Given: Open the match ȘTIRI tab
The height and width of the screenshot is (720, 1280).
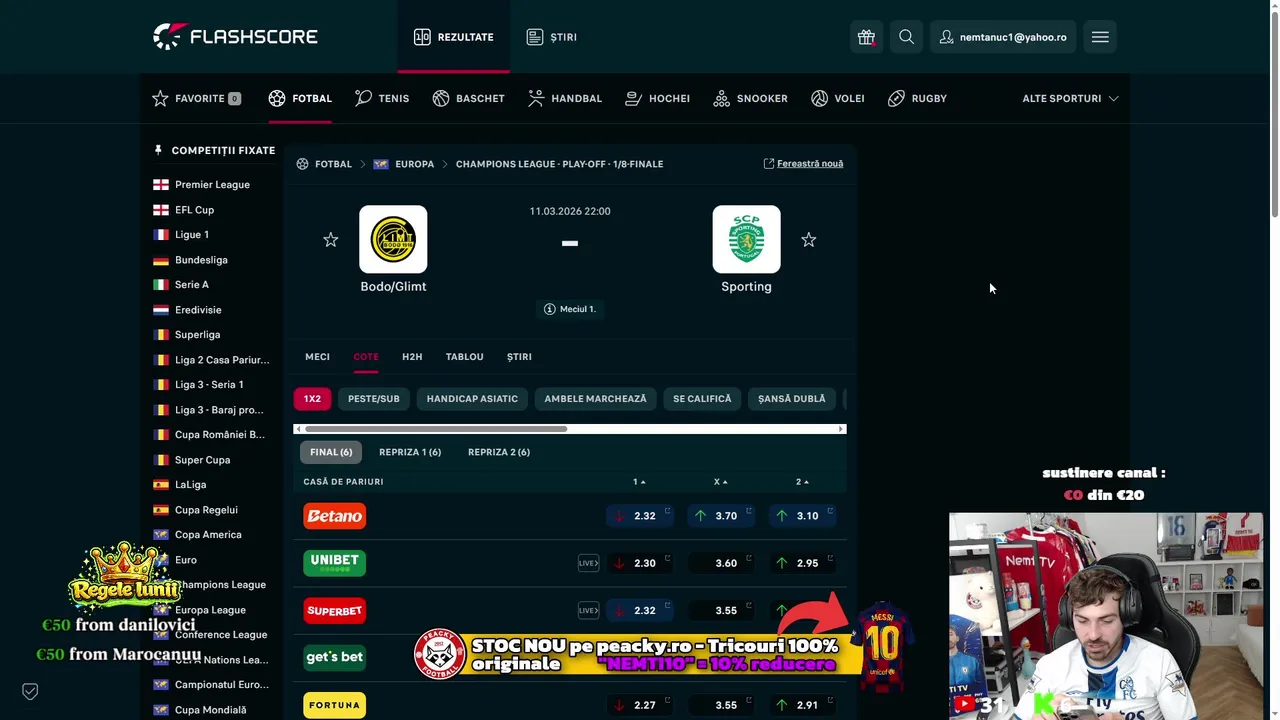Looking at the screenshot, I should tap(519, 357).
